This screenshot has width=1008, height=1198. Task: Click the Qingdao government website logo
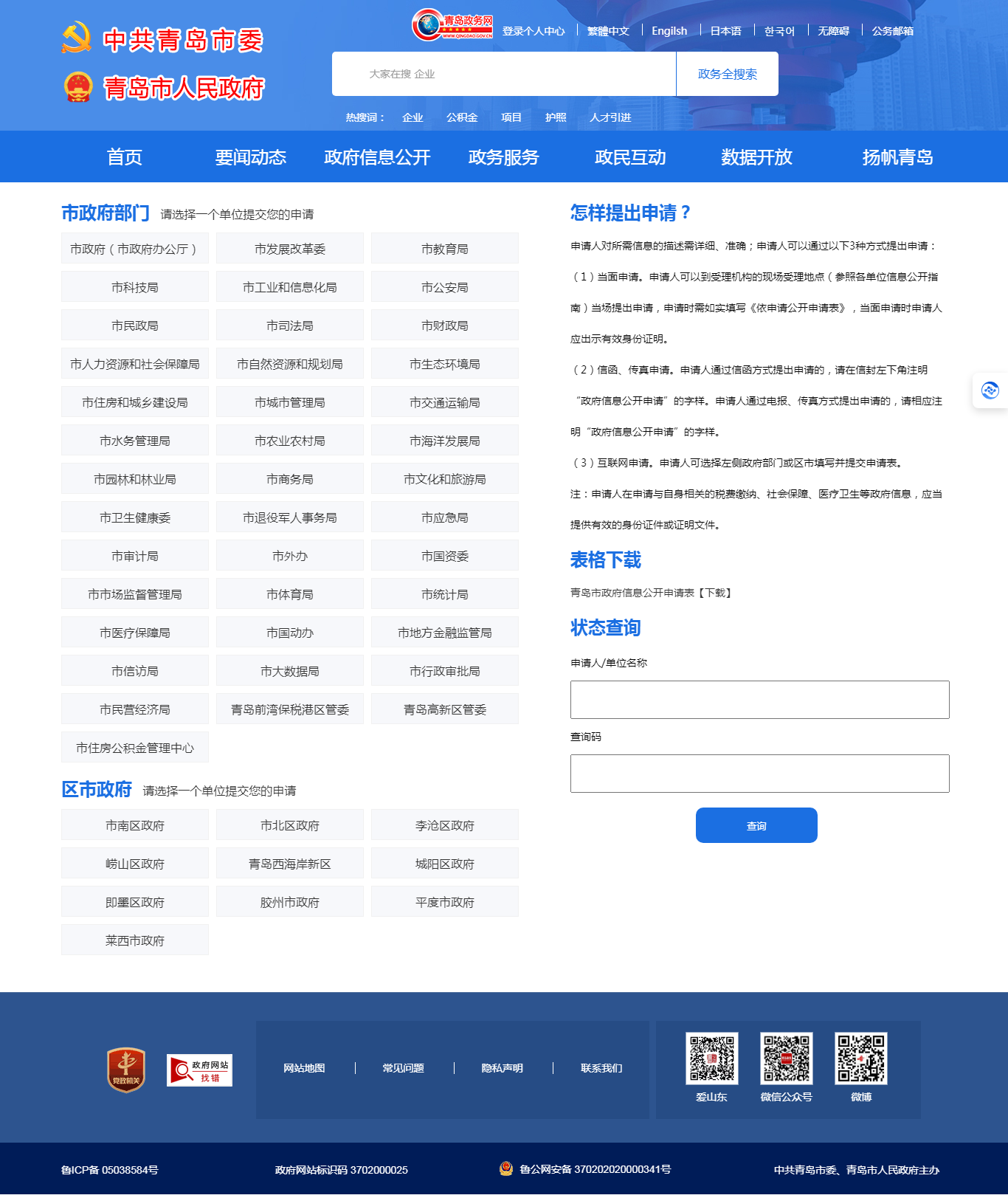click(452, 25)
